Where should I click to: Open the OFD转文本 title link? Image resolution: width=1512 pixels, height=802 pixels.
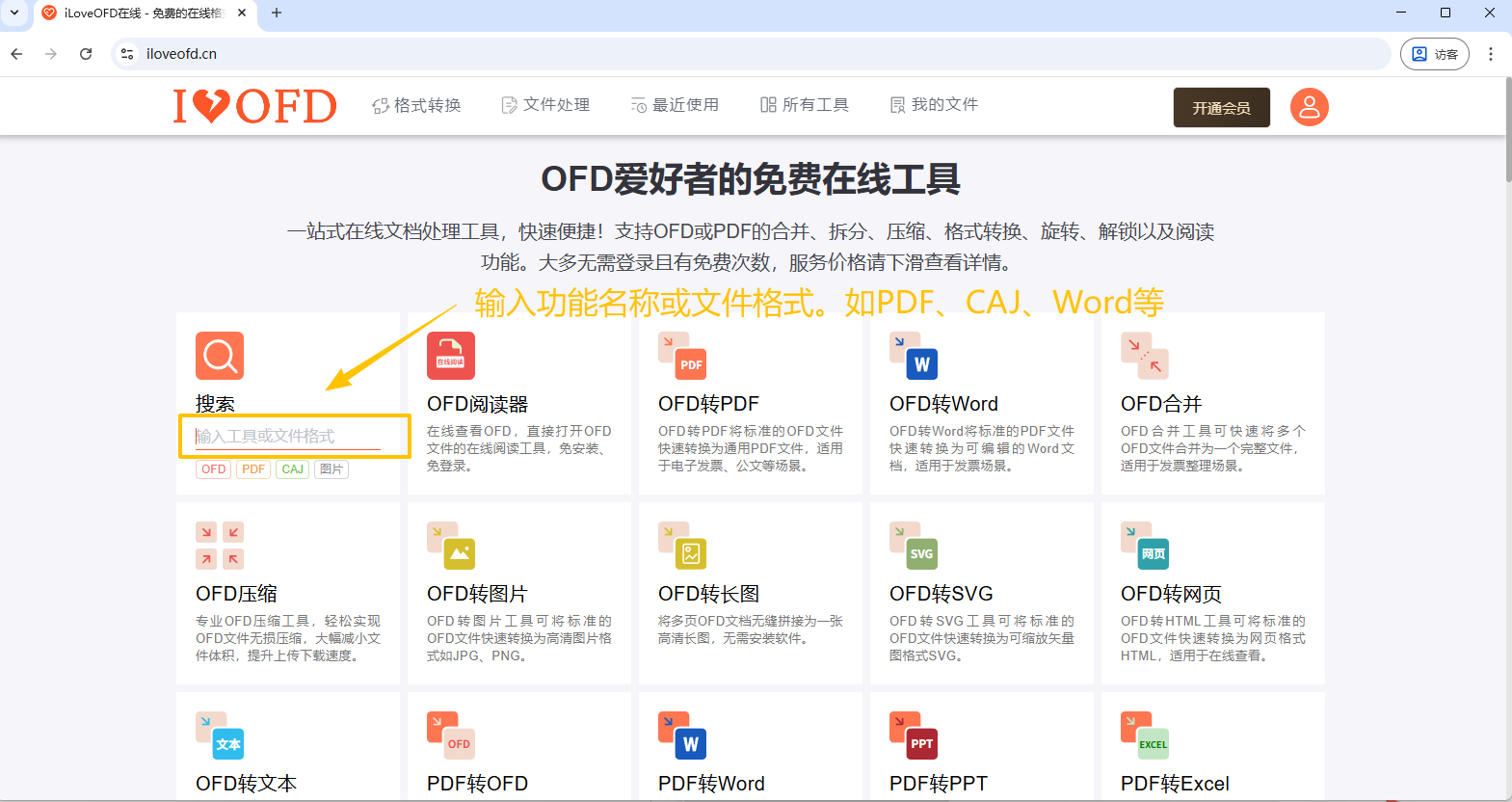(x=246, y=784)
